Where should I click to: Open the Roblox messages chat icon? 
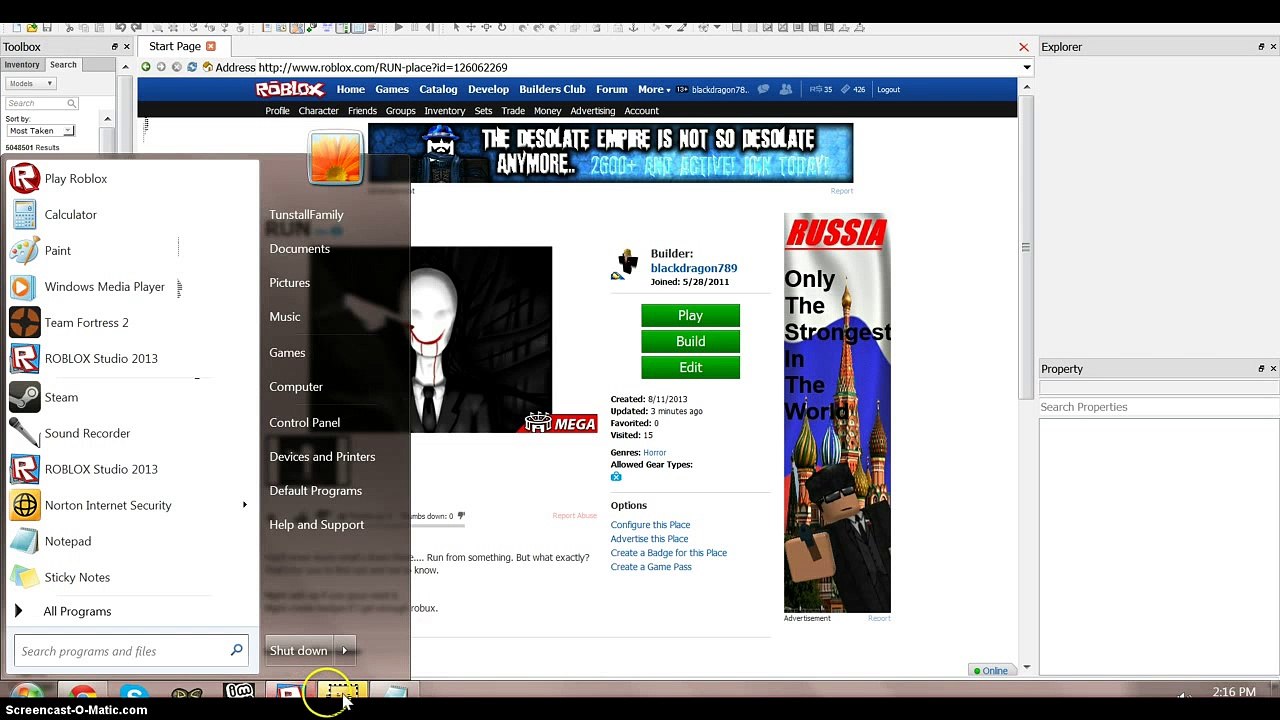(x=764, y=89)
